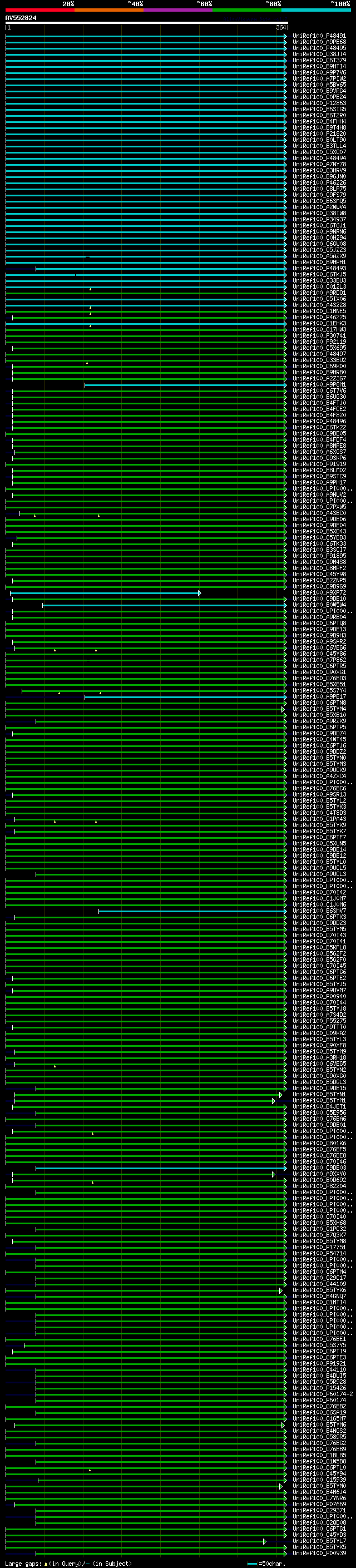Open hit UniRef100_P48495

[x=319, y=48]
